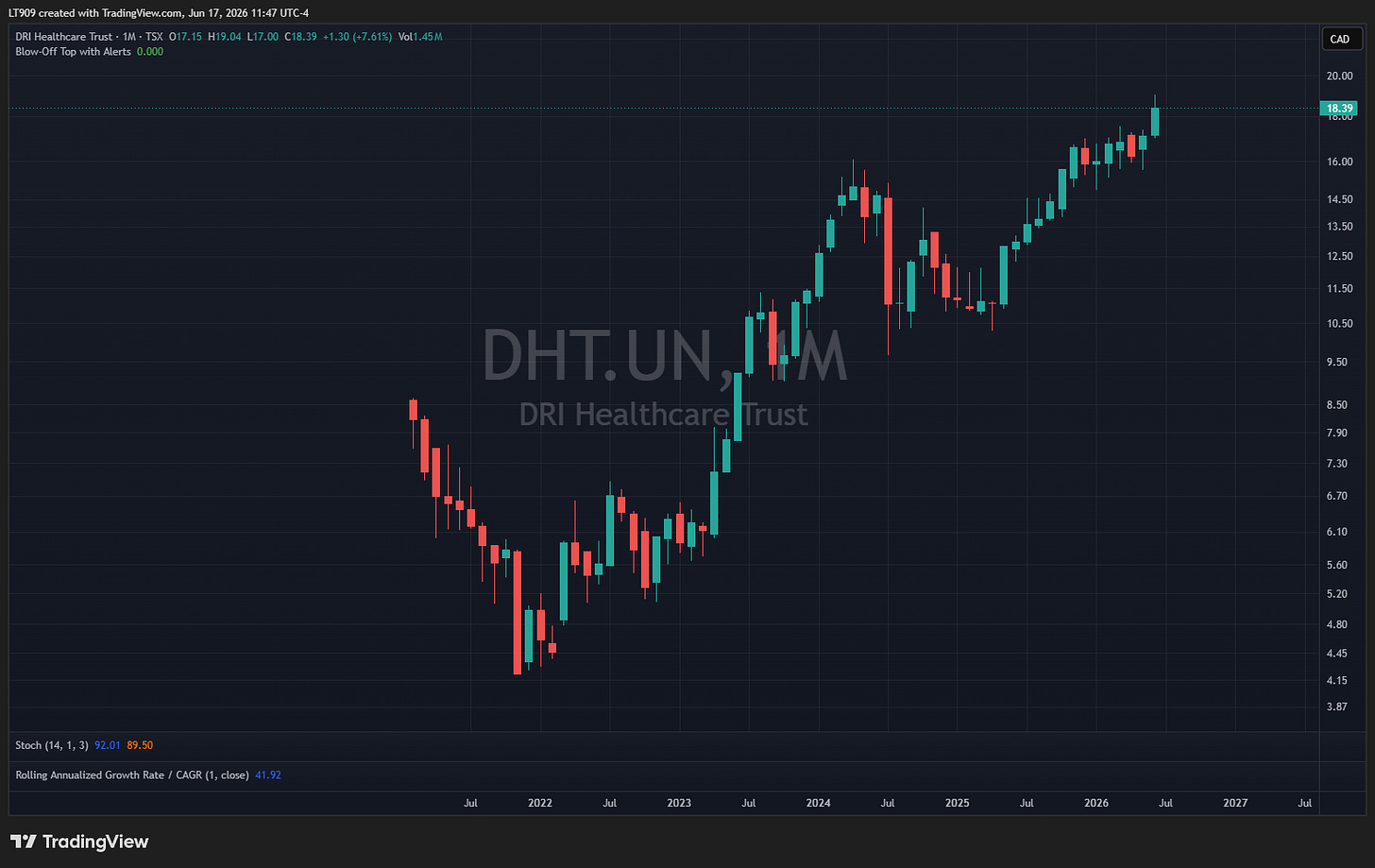Image resolution: width=1375 pixels, height=868 pixels.
Task: Click the 13.50 price axis label
Action: coord(1340,227)
